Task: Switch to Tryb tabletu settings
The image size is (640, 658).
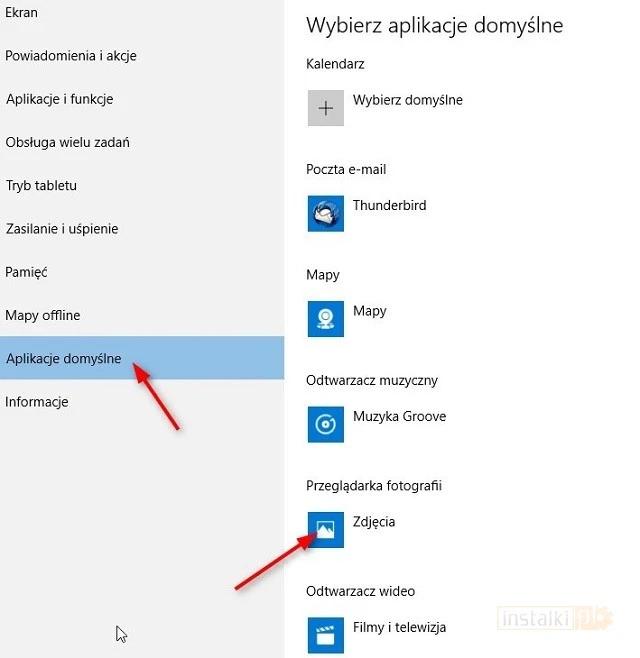Action: [42, 185]
